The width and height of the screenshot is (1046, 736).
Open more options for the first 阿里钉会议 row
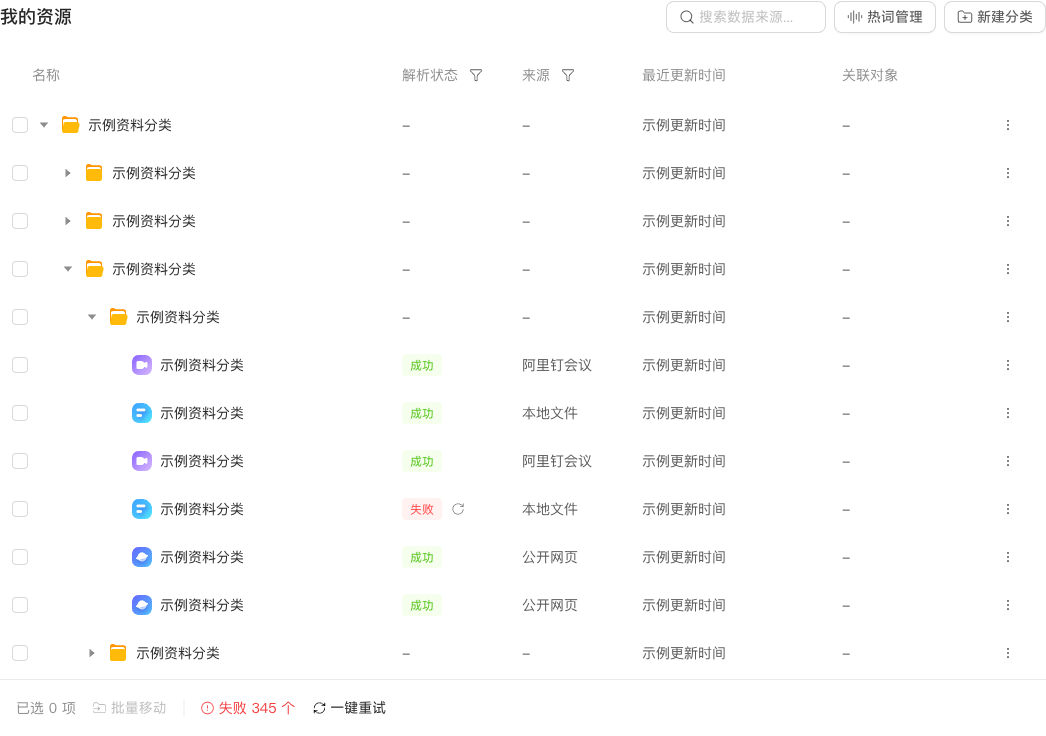pyautogui.click(x=1007, y=365)
